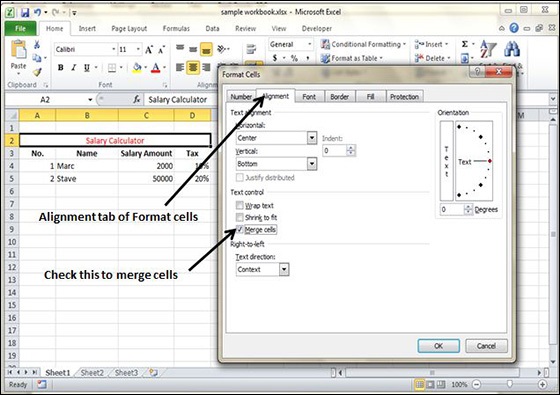Toggle the Wrap text checkbox
This screenshot has width=560, height=395.
(x=239, y=205)
